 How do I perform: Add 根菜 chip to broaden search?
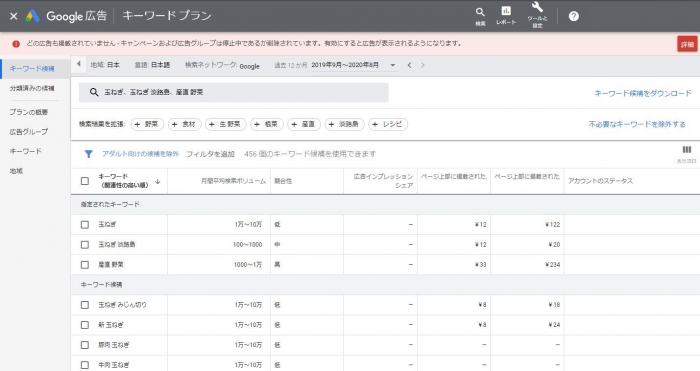(x=267, y=124)
